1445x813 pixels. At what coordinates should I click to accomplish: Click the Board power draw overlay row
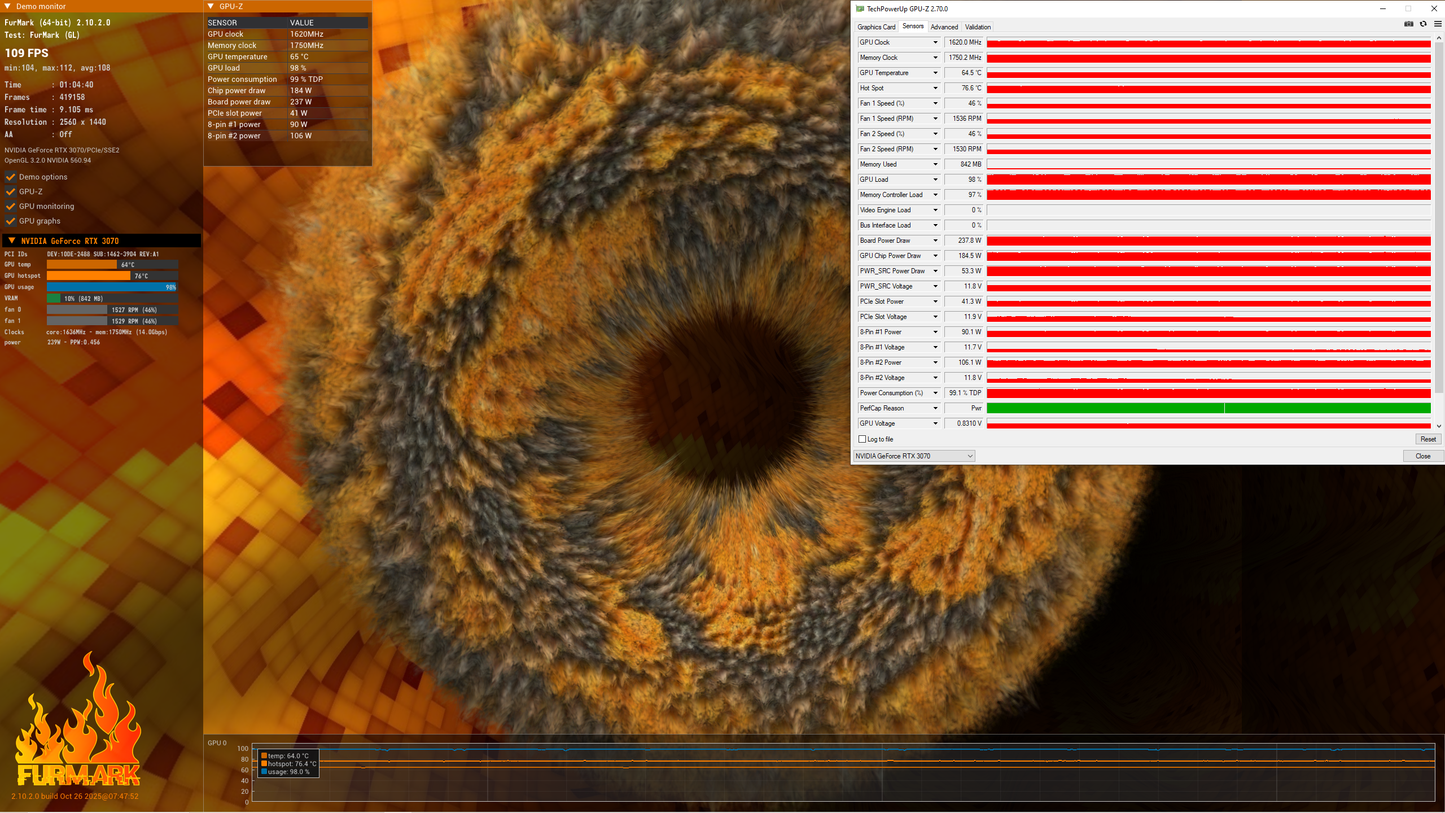287,102
